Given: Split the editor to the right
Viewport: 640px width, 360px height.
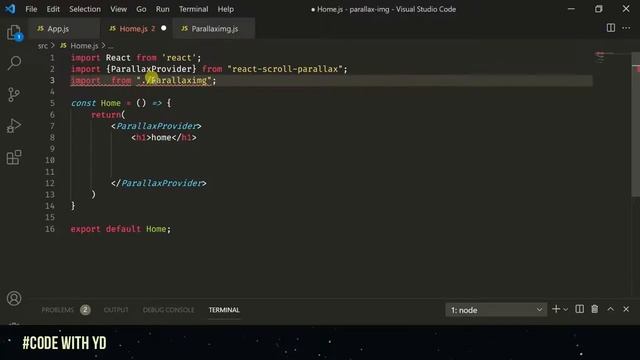Looking at the screenshot, I should pyautogui.click(x=611, y=28).
